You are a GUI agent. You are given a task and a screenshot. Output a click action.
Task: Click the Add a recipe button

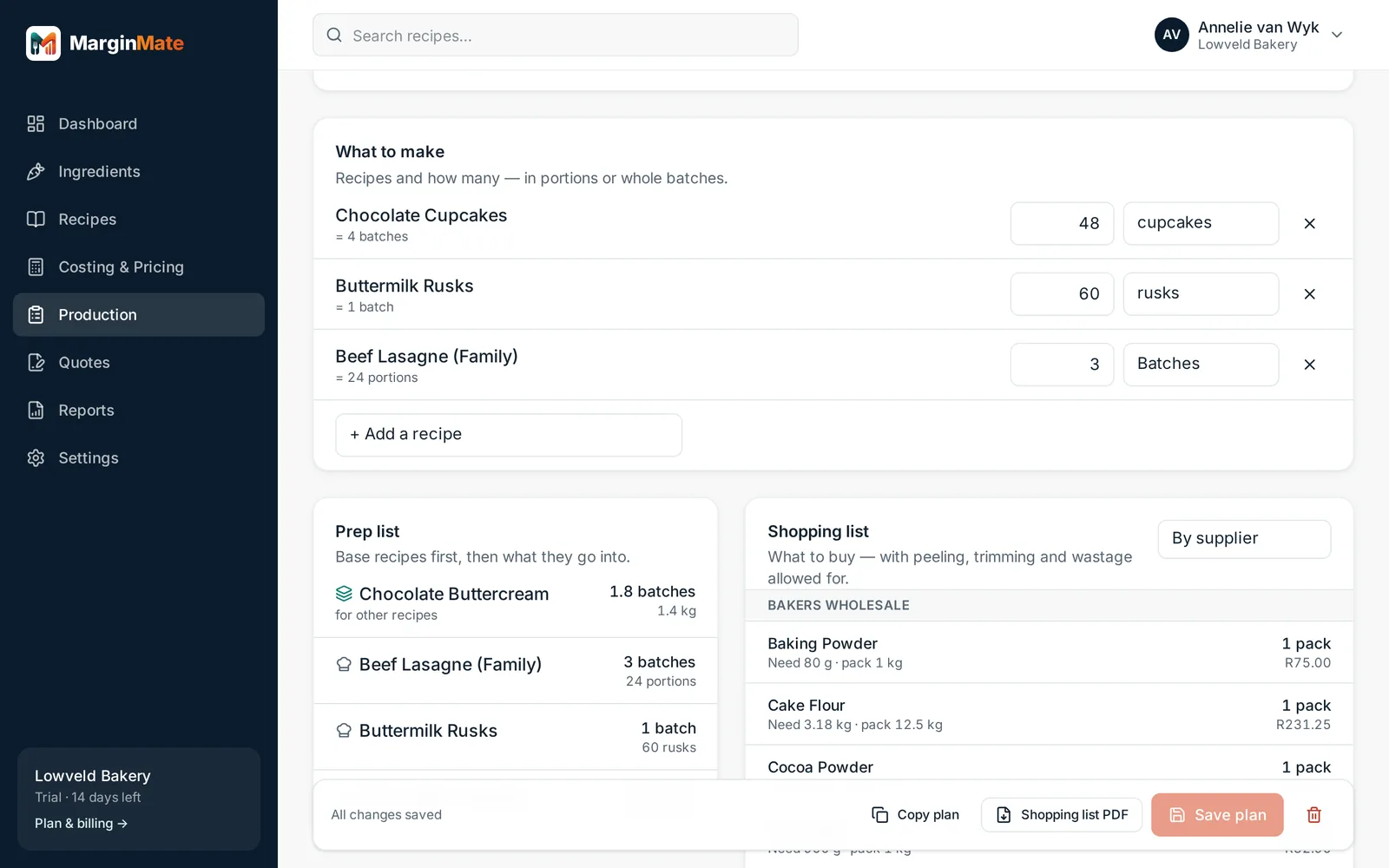pos(509,435)
